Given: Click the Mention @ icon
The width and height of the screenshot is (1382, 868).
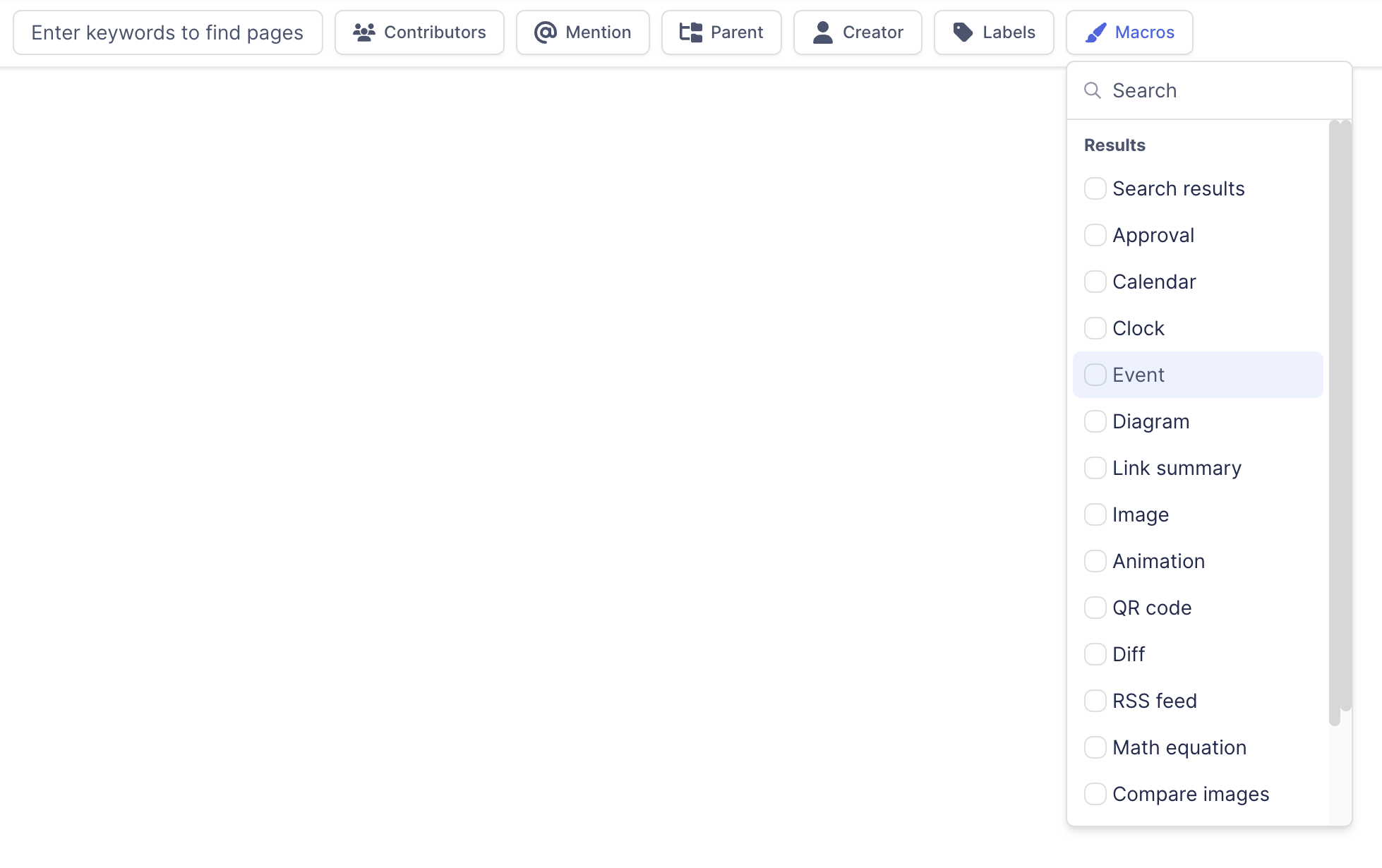Looking at the screenshot, I should (x=544, y=32).
